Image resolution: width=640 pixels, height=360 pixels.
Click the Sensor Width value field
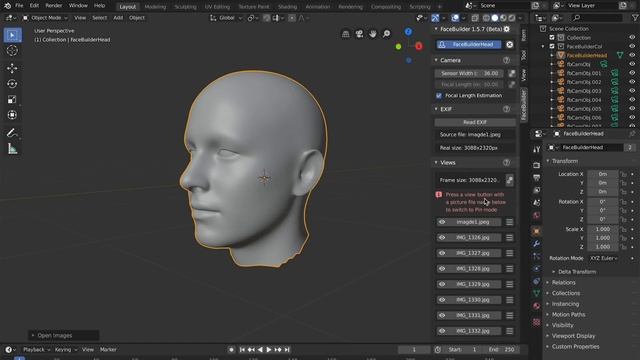click(x=469, y=73)
